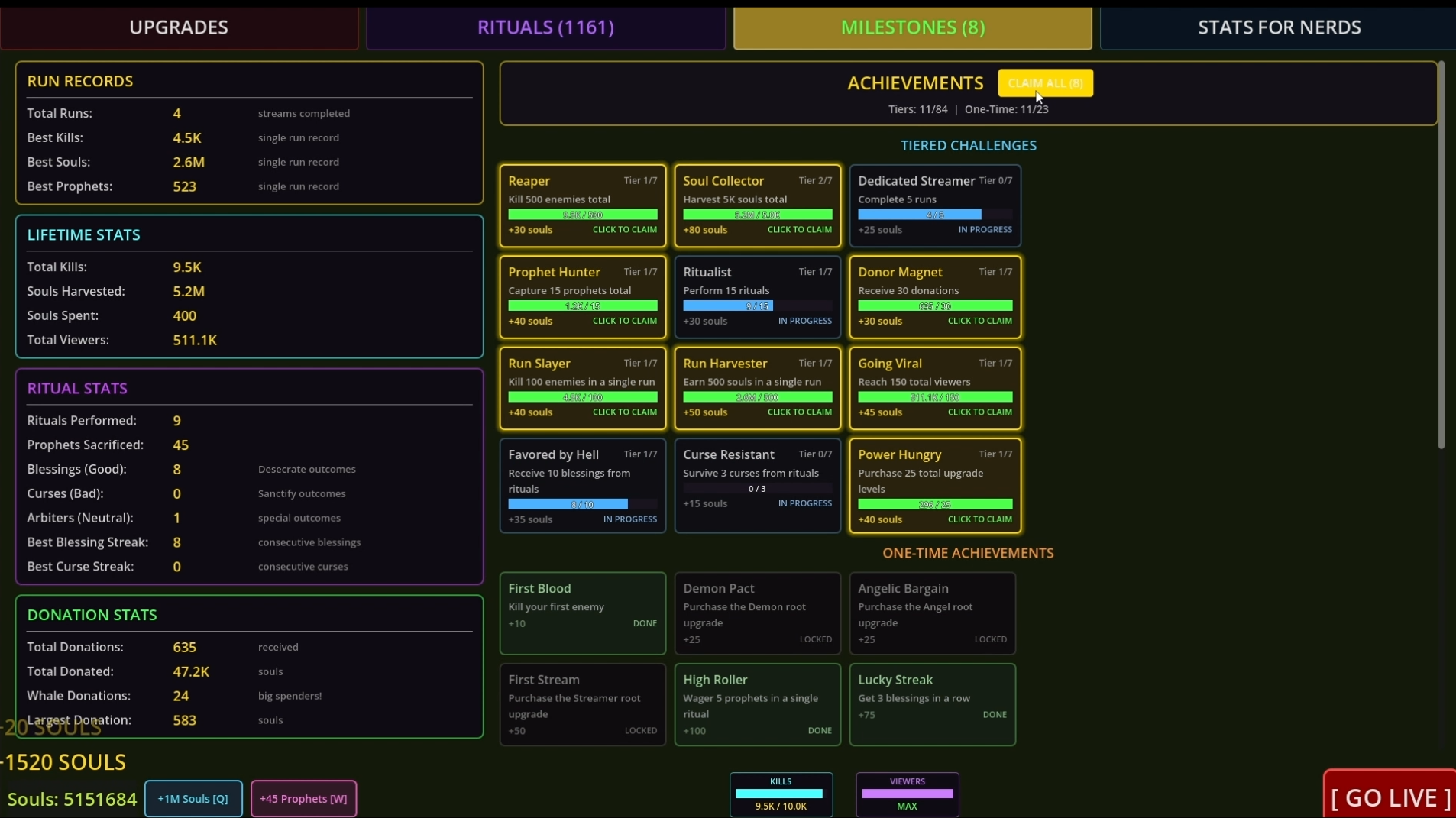The image size is (1456, 818).
Task: Click the Tiered Challenges heading
Action: 969,145
